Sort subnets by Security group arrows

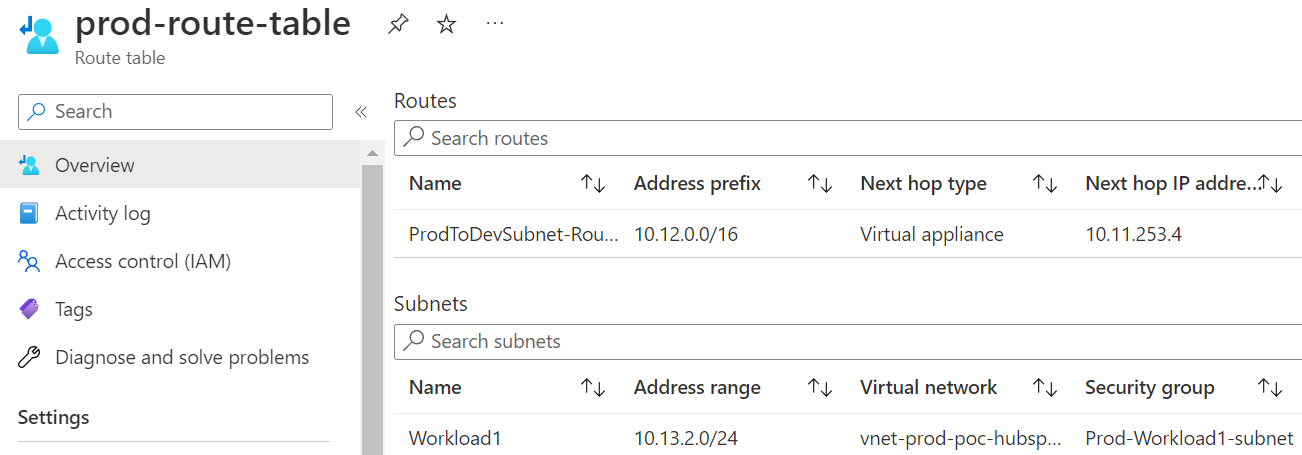pos(1270,387)
